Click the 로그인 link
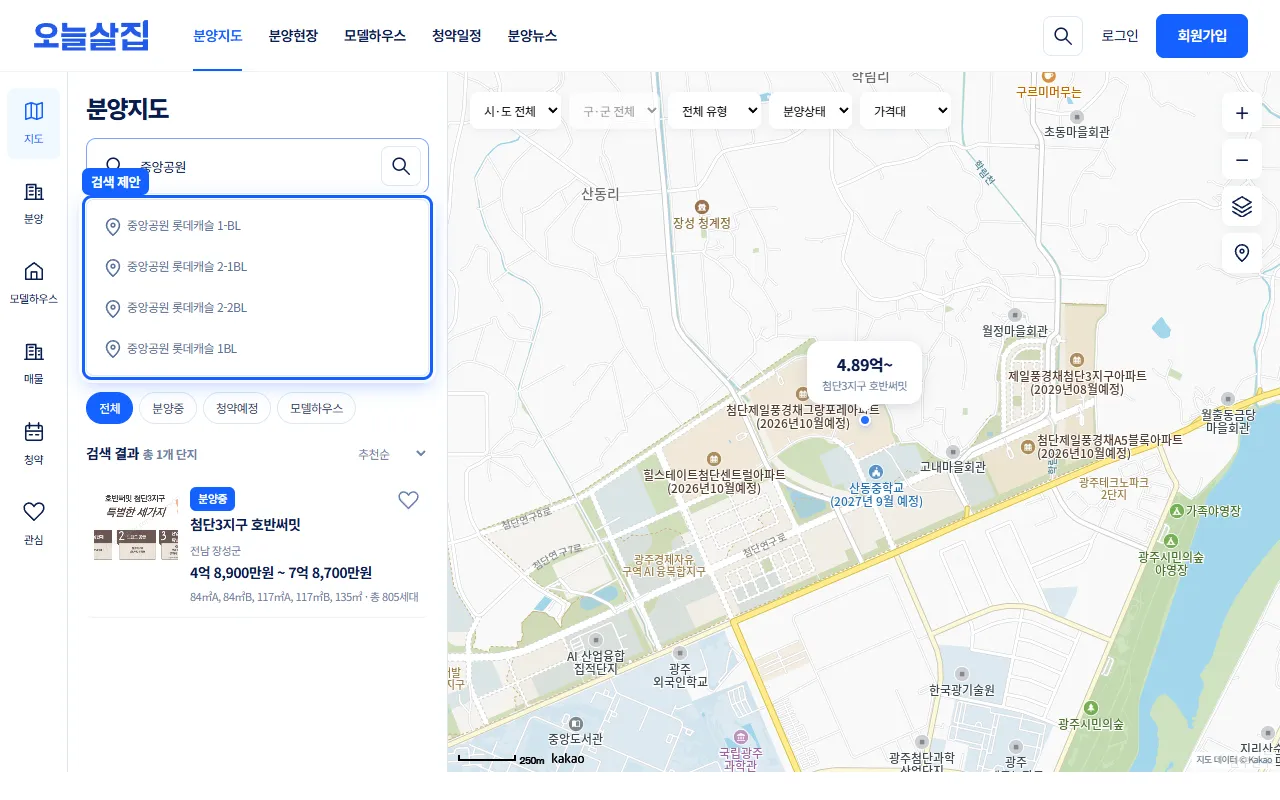Image resolution: width=1280 pixels, height=800 pixels. point(1120,36)
